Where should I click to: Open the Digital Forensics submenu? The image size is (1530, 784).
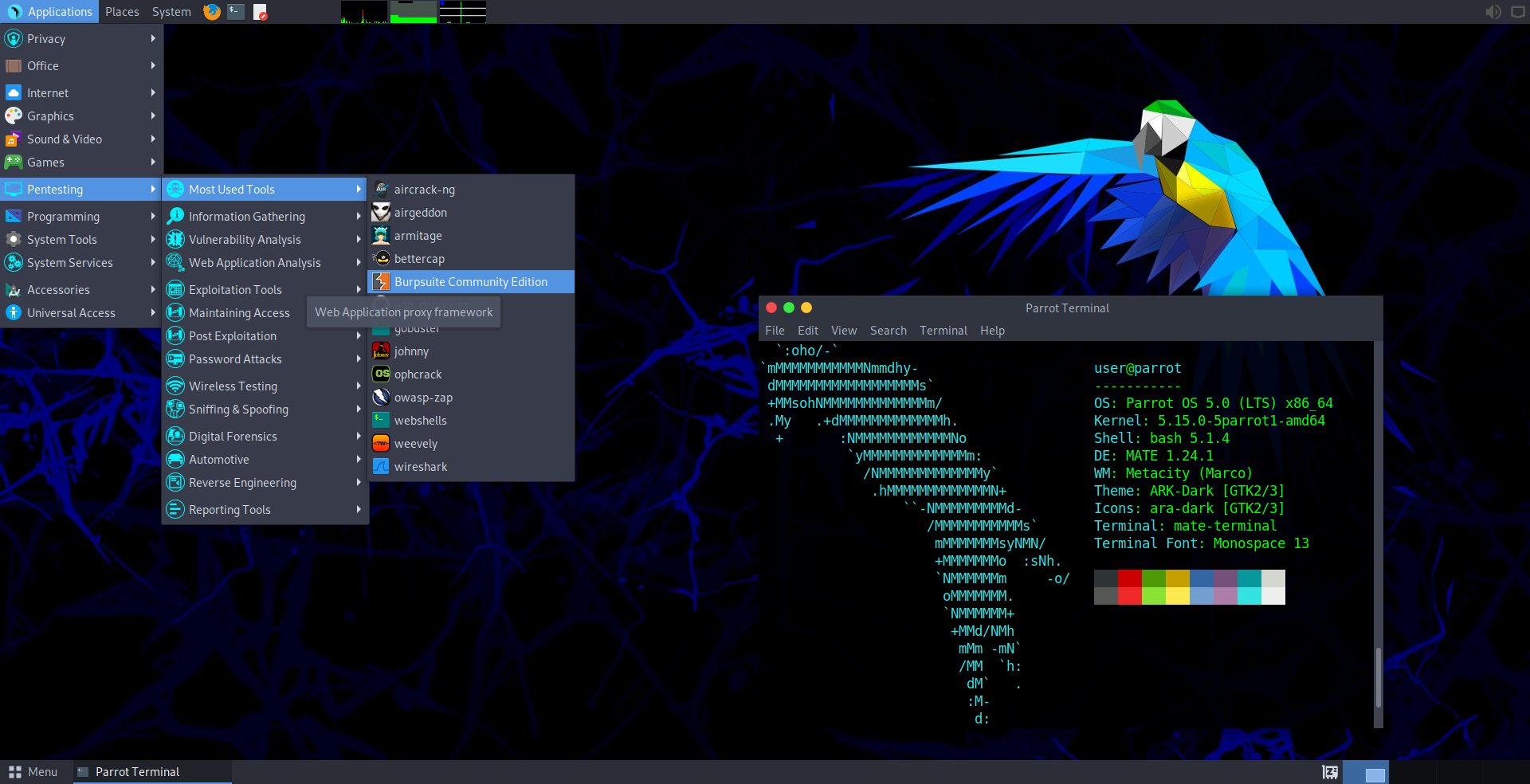232,436
